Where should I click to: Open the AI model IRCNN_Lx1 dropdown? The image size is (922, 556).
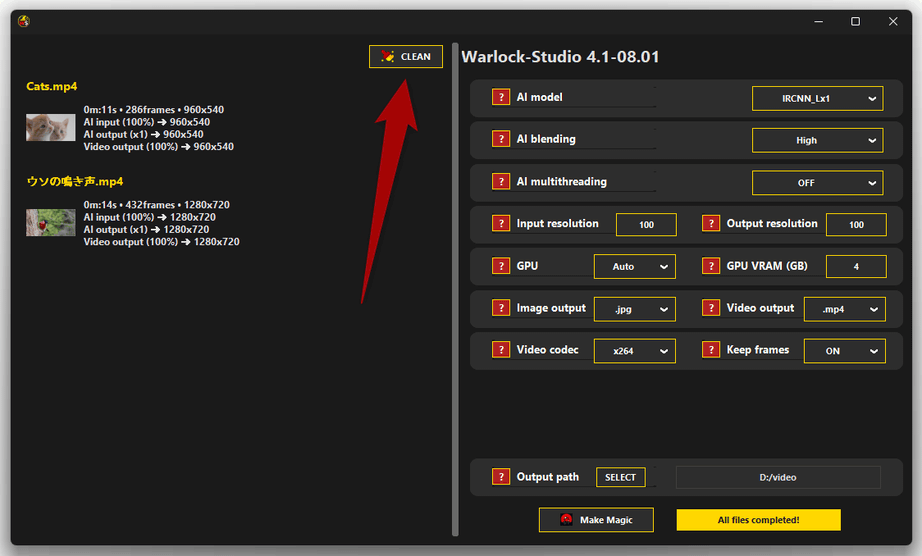[x=817, y=98]
